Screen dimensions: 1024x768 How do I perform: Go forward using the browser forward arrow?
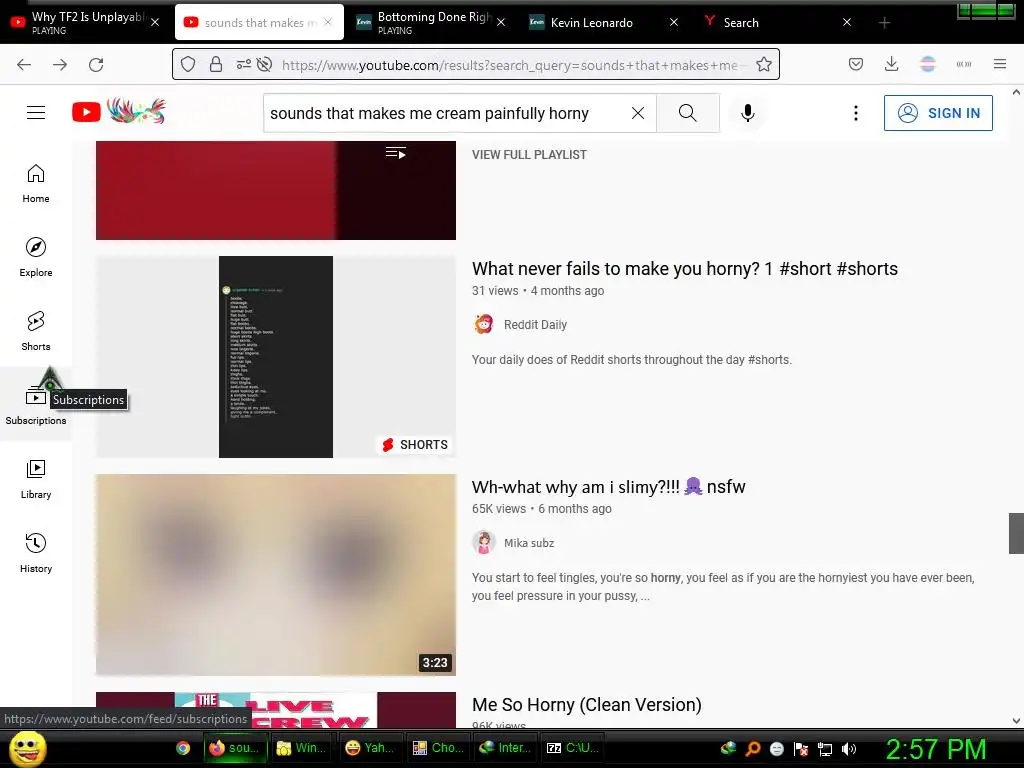(x=60, y=64)
